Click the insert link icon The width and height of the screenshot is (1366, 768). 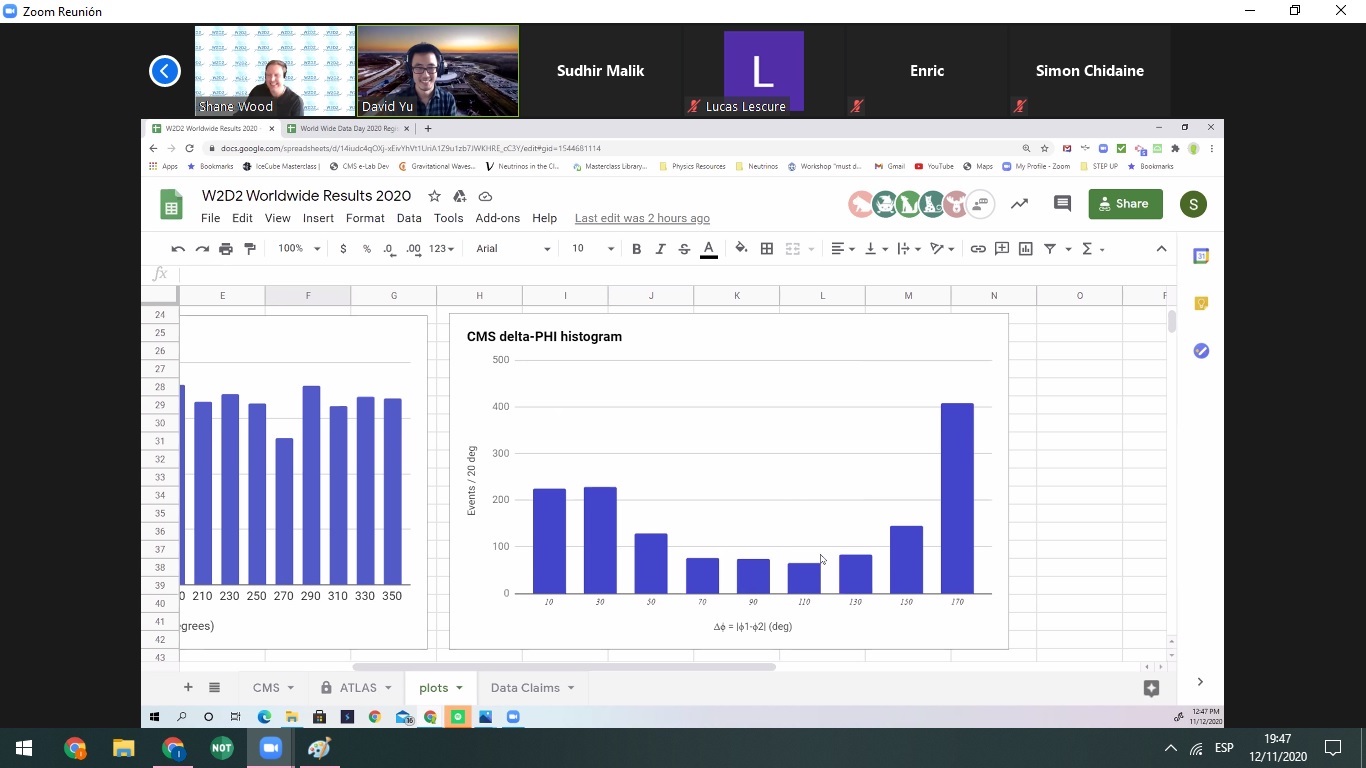(978, 249)
